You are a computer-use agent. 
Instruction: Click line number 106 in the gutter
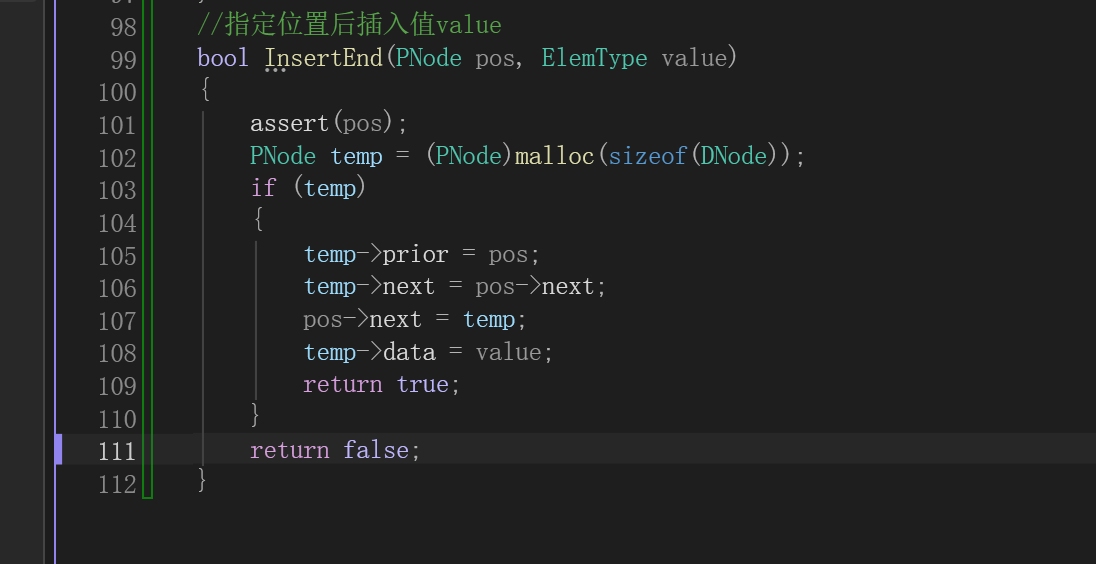coord(117,288)
